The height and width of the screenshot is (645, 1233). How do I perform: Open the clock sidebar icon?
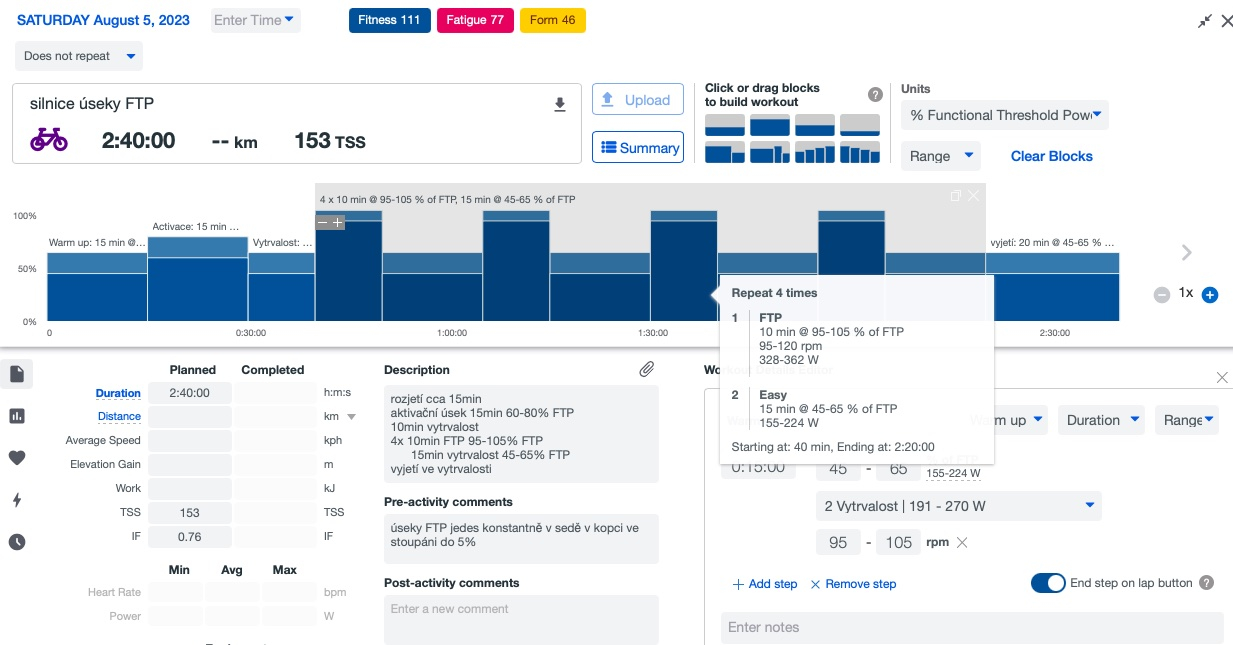click(x=17, y=542)
